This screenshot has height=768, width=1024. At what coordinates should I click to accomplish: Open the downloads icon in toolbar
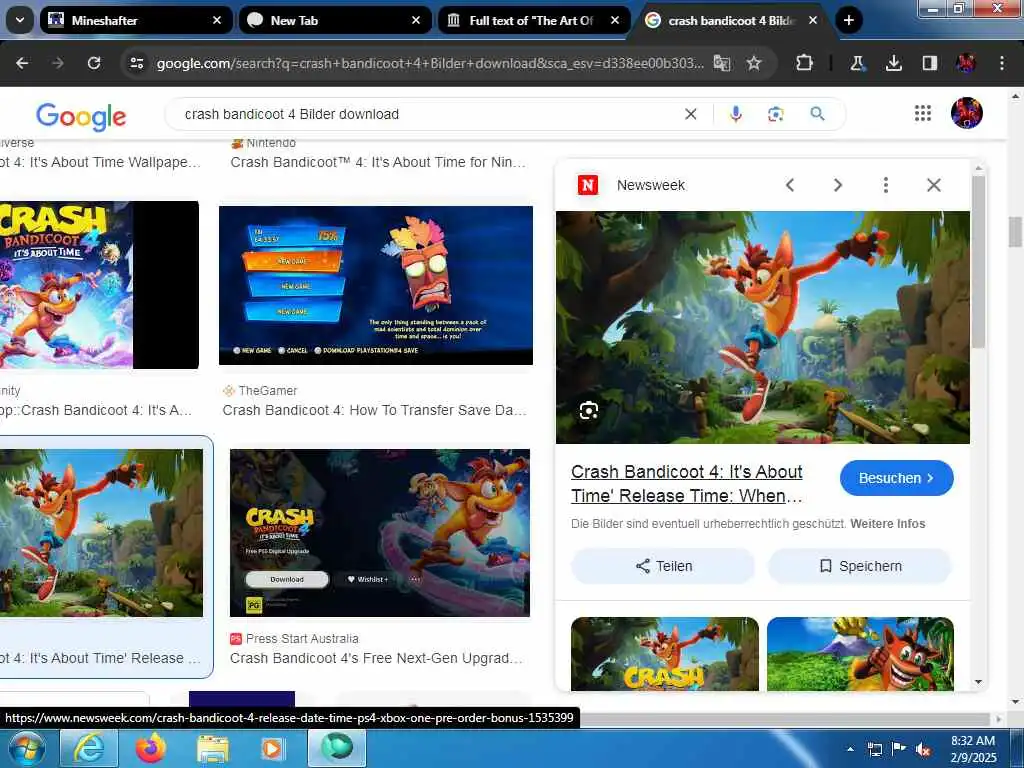[x=893, y=63]
